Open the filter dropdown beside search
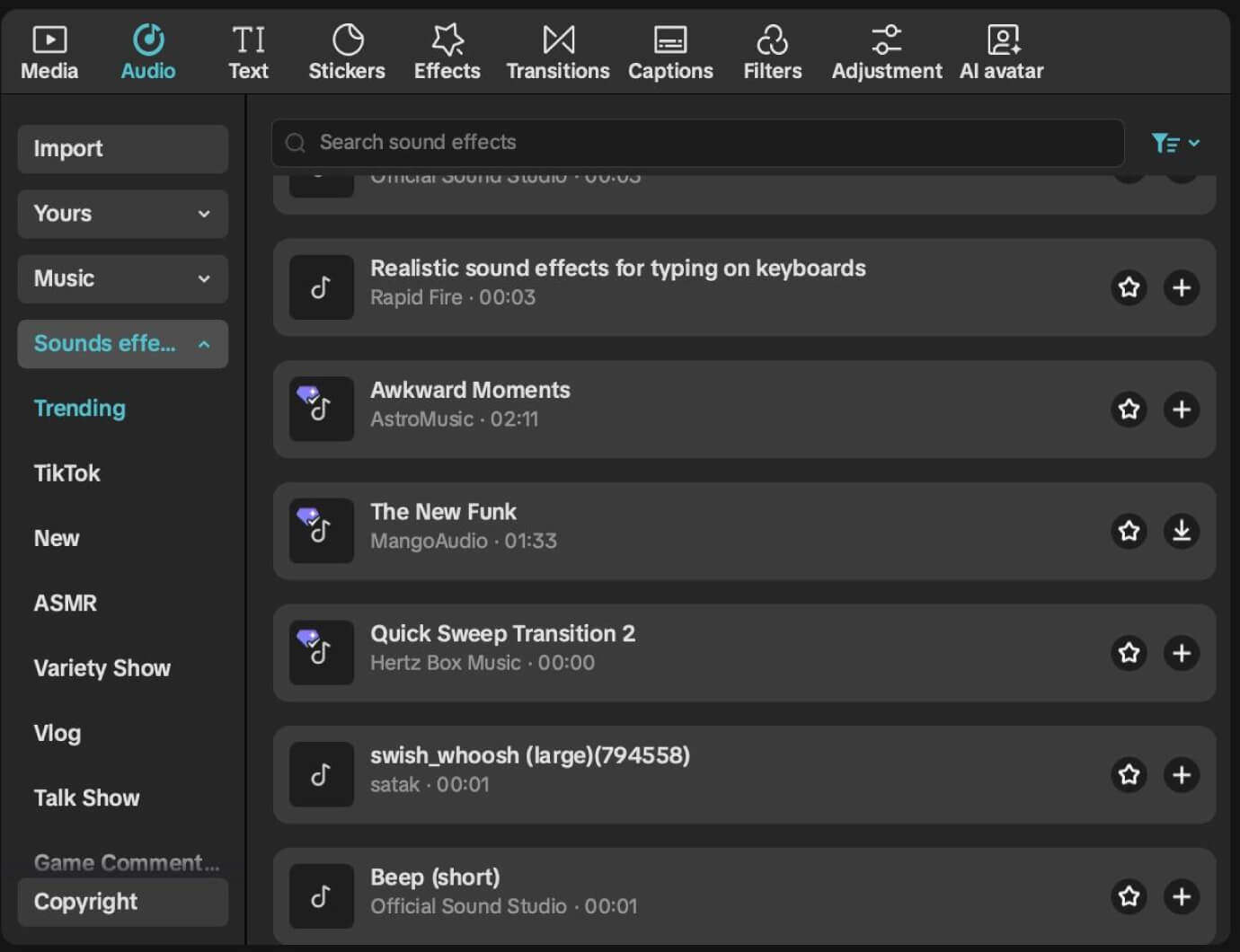This screenshot has height=952, width=1240. click(1175, 143)
